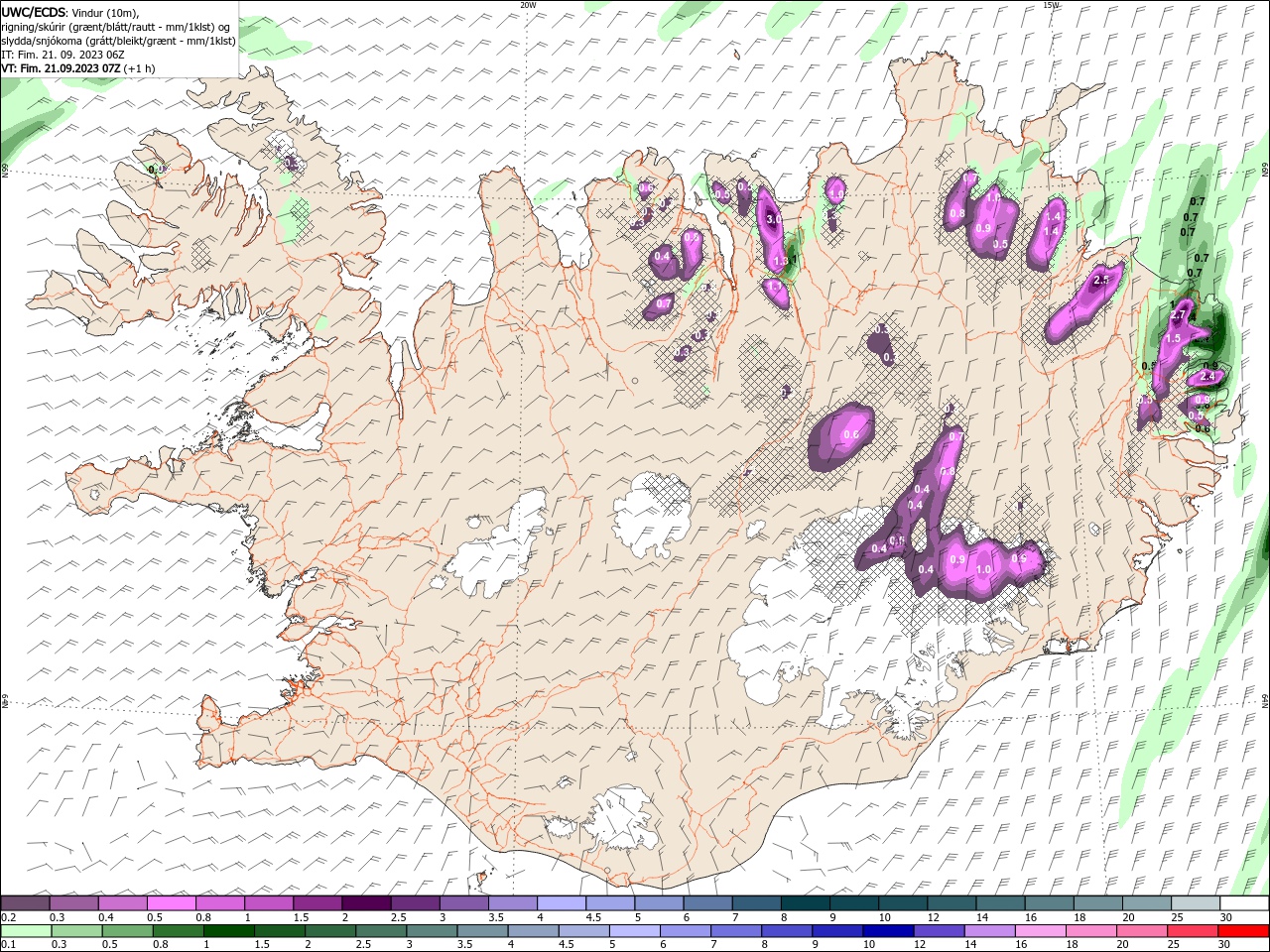Pick the palest green 0.1–0.3 rain legend swatch
The height and width of the screenshot is (952, 1270).
click(26, 931)
